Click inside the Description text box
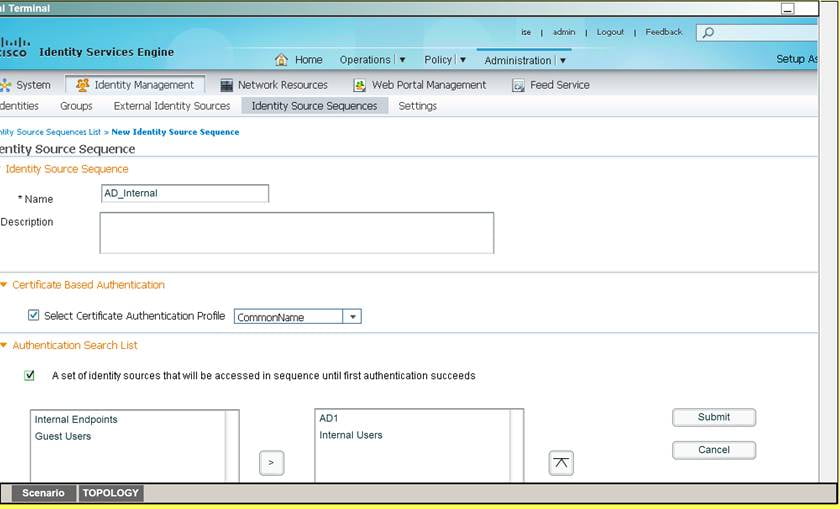Image resolution: width=840 pixels, height=509 pixels. coord(296,233)
